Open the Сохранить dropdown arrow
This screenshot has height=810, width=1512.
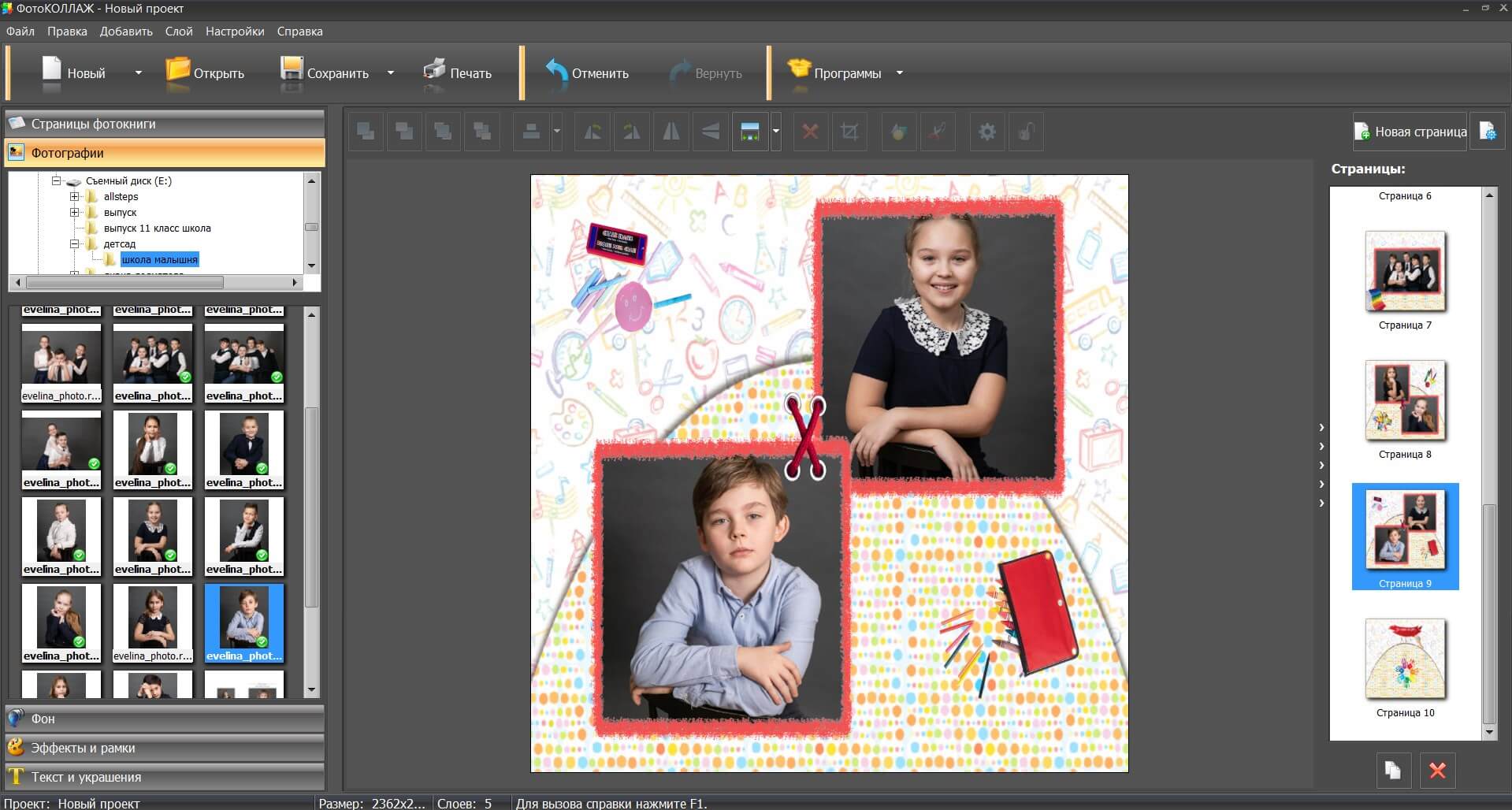click(x=390, y=72)
